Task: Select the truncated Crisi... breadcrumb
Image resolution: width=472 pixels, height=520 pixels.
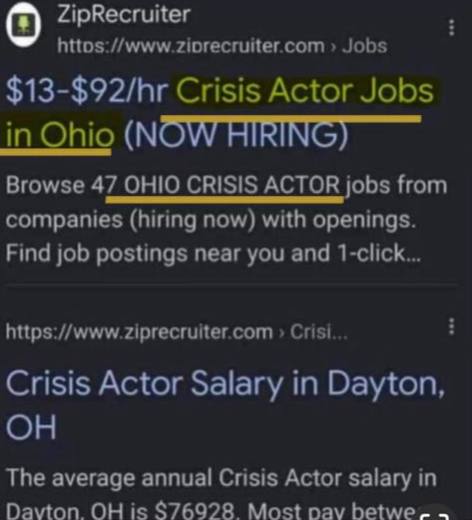Action: click(x=319, y=331)
